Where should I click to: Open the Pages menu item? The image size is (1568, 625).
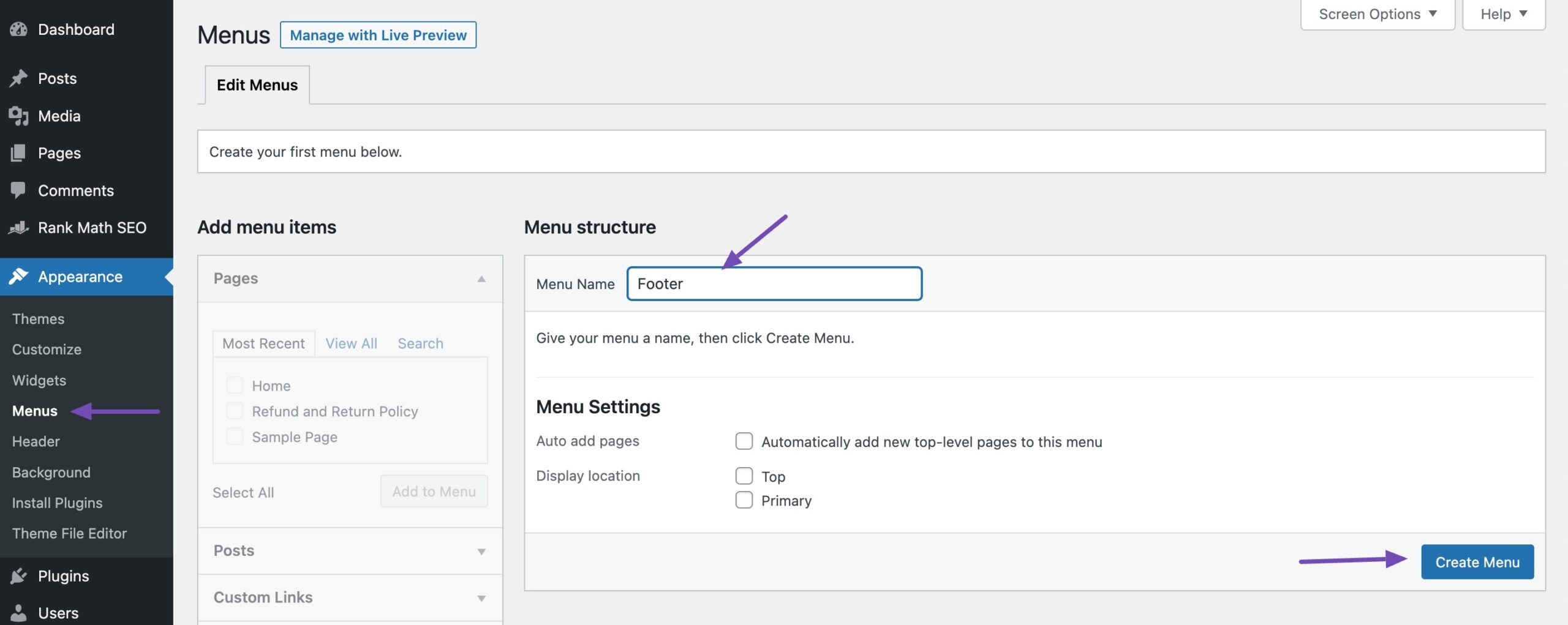(x=86, y=153)
